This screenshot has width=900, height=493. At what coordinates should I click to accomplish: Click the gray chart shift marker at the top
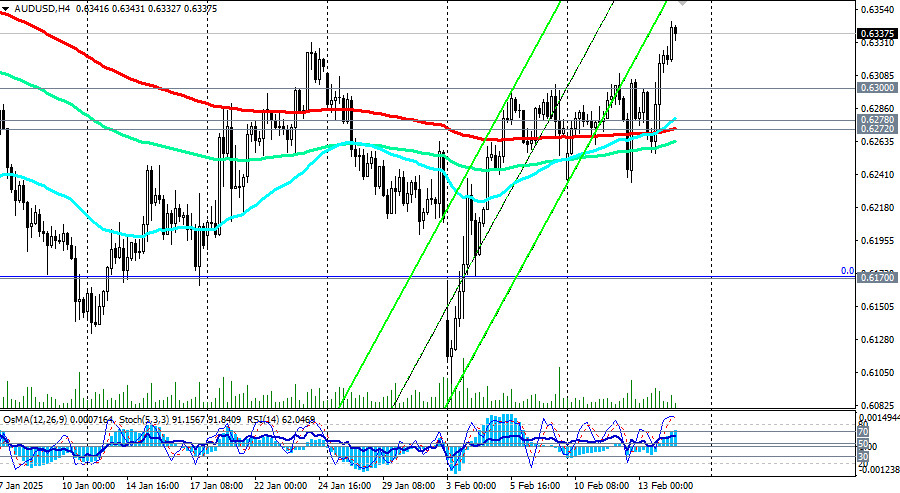[682, 3]
